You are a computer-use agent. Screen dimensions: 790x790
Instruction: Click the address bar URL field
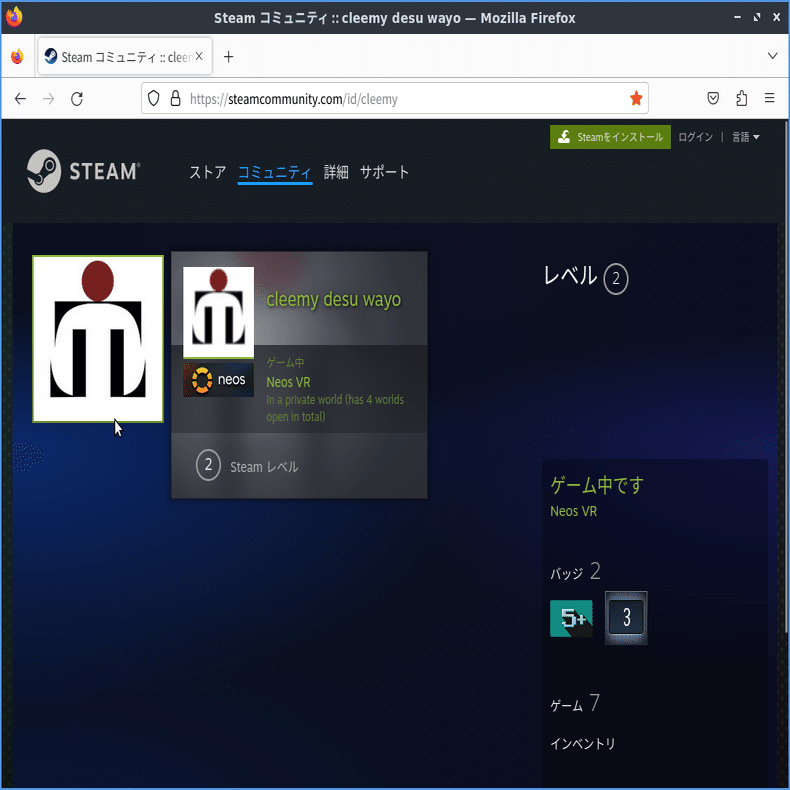tap(395, 99)
